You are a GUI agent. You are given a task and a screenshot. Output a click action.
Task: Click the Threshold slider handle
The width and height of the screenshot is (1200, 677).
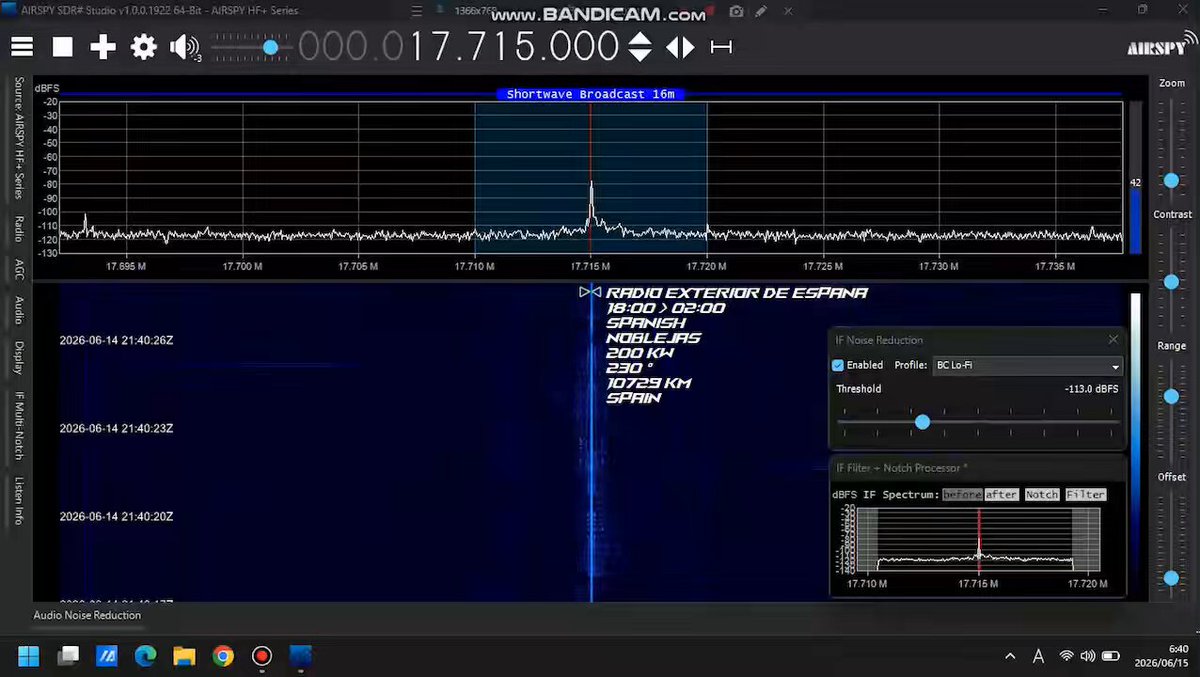922,422
